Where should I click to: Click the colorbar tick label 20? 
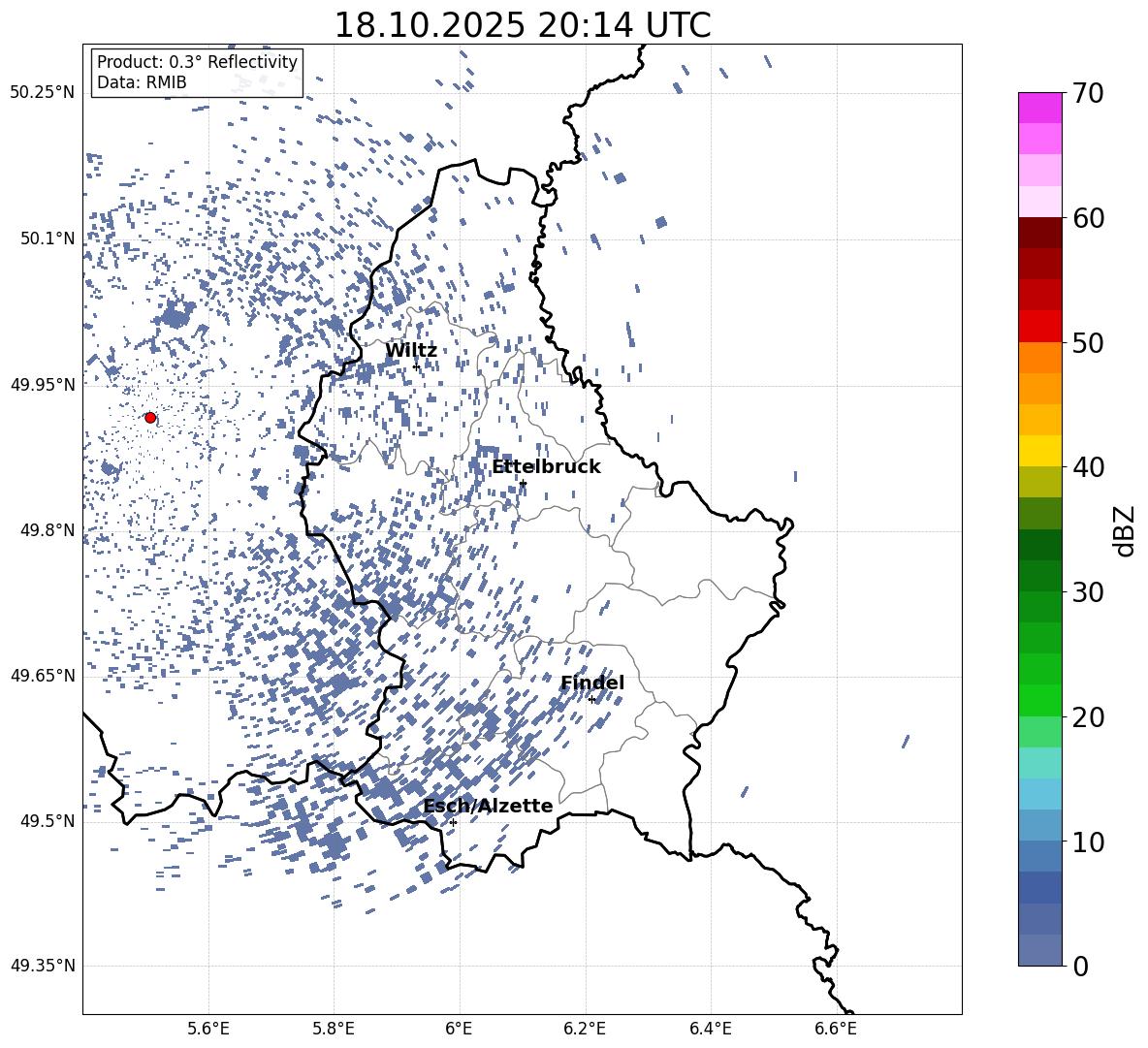pos(1088,717)
